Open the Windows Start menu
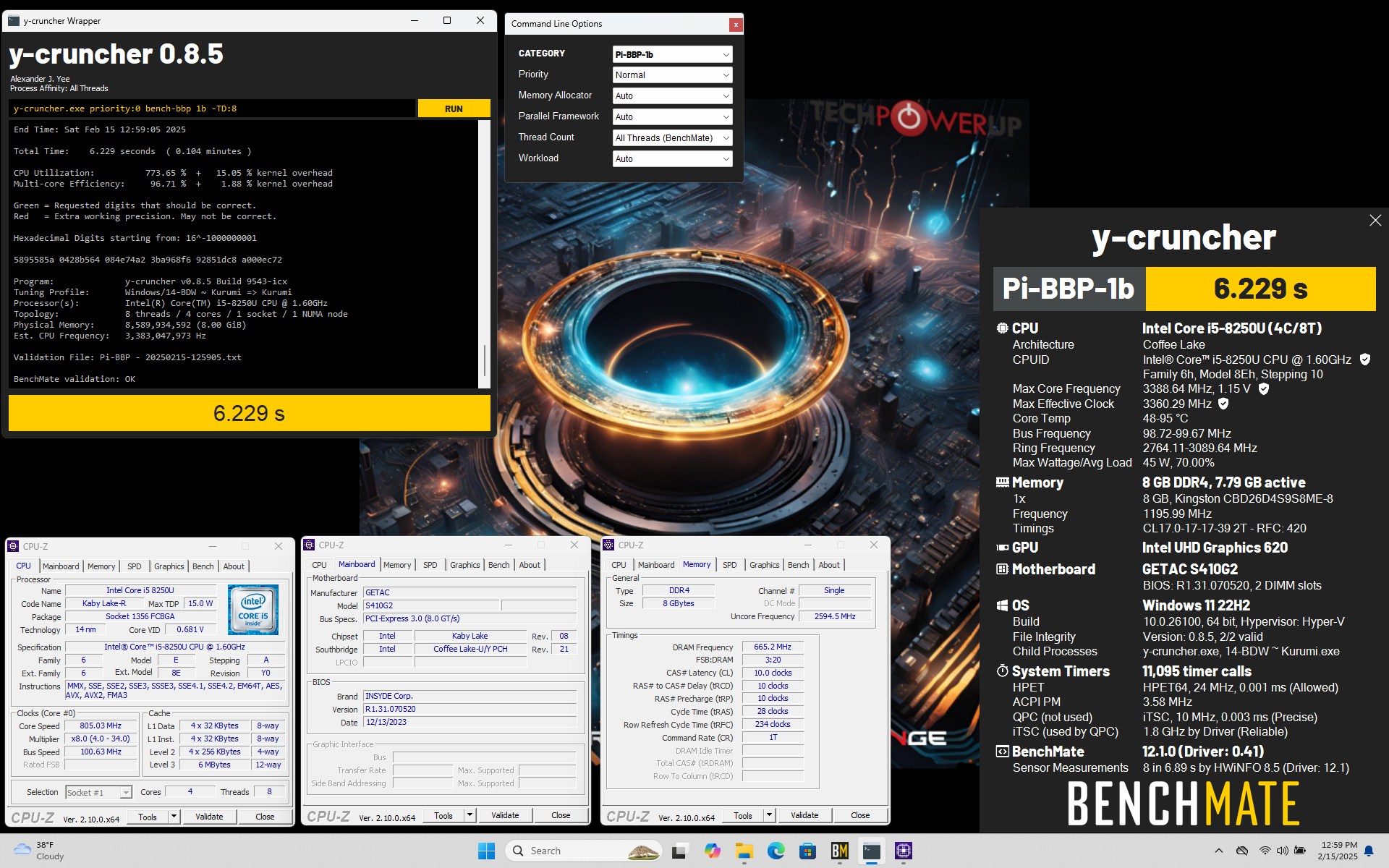Image resolution: width=1389 pixels, height=868 pixels. 486,851
